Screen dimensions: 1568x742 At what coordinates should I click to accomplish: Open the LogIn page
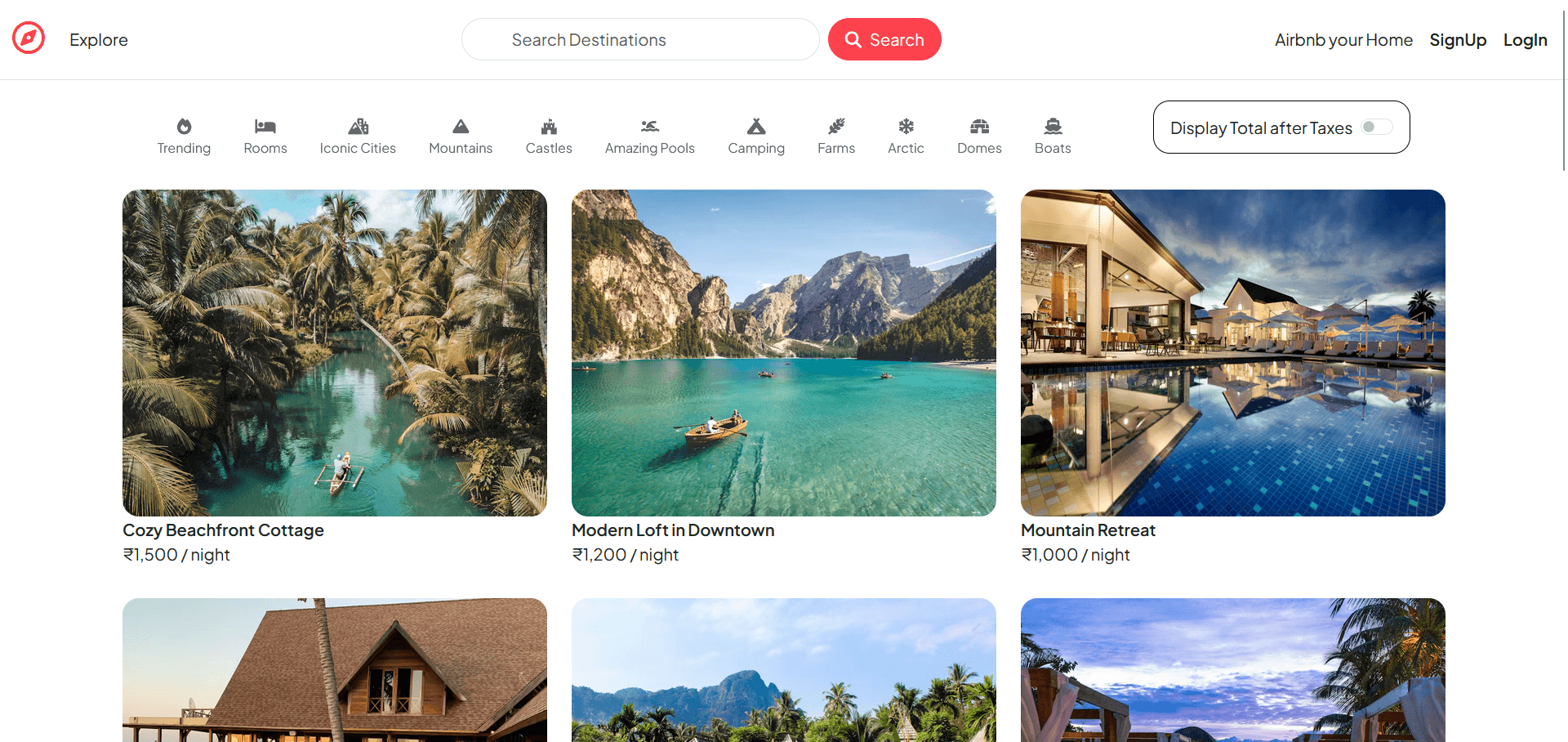(1526, 39)
